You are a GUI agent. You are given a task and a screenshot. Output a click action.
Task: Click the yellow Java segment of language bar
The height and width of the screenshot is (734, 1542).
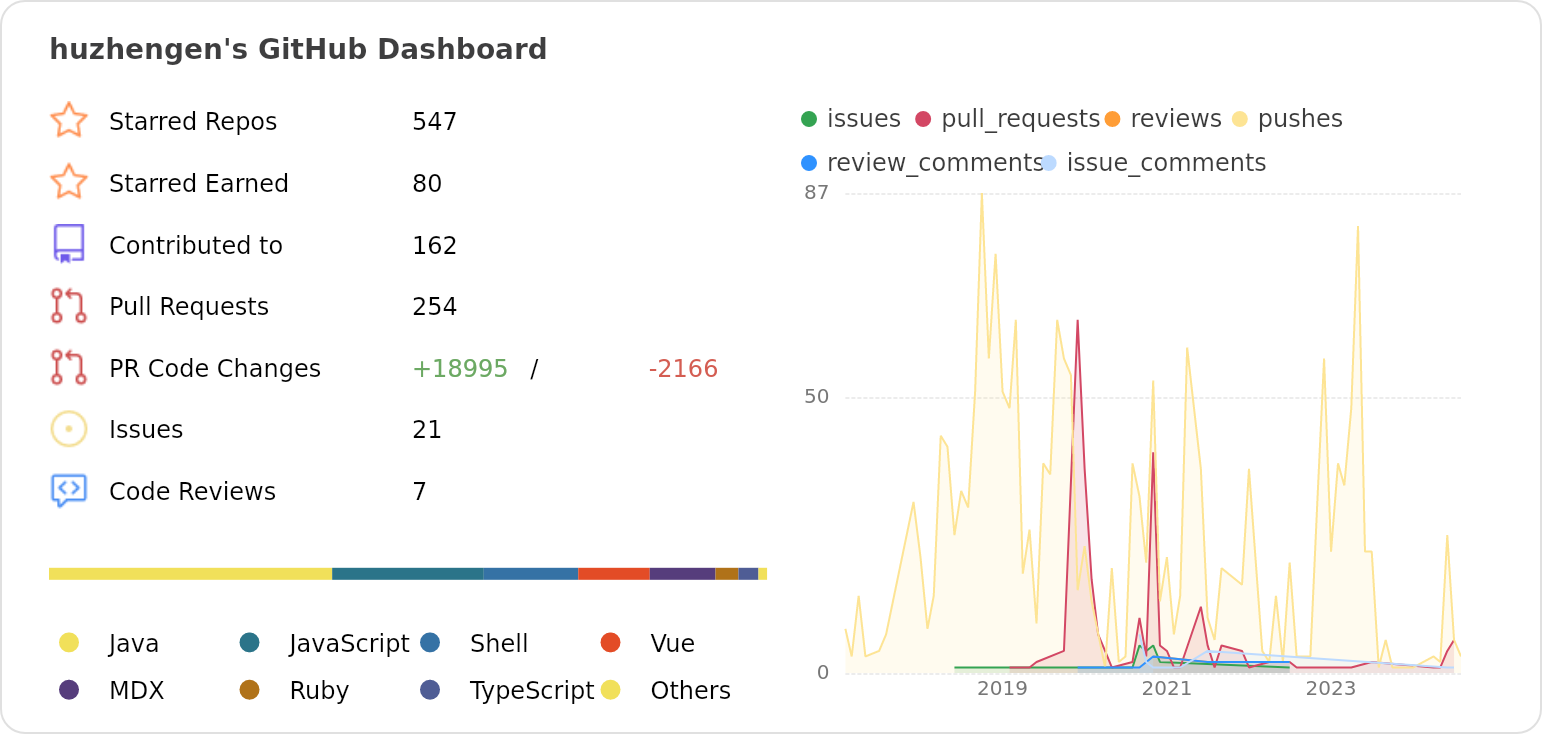tap(190, 574)
